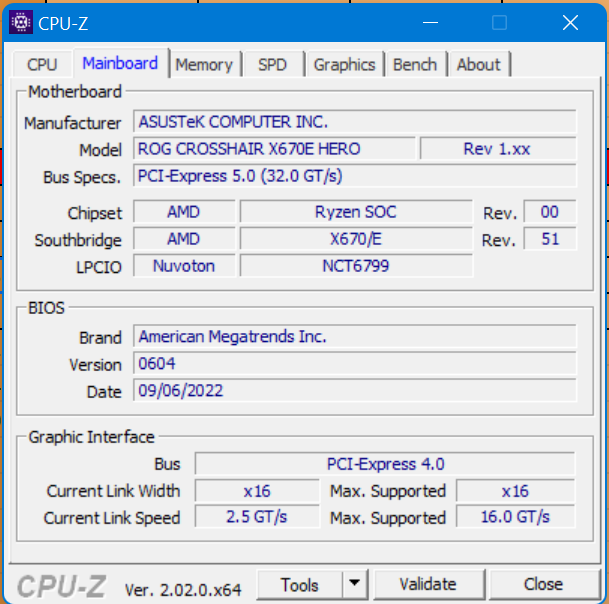Minimize the CPU-Z window

tap(430, 23)
